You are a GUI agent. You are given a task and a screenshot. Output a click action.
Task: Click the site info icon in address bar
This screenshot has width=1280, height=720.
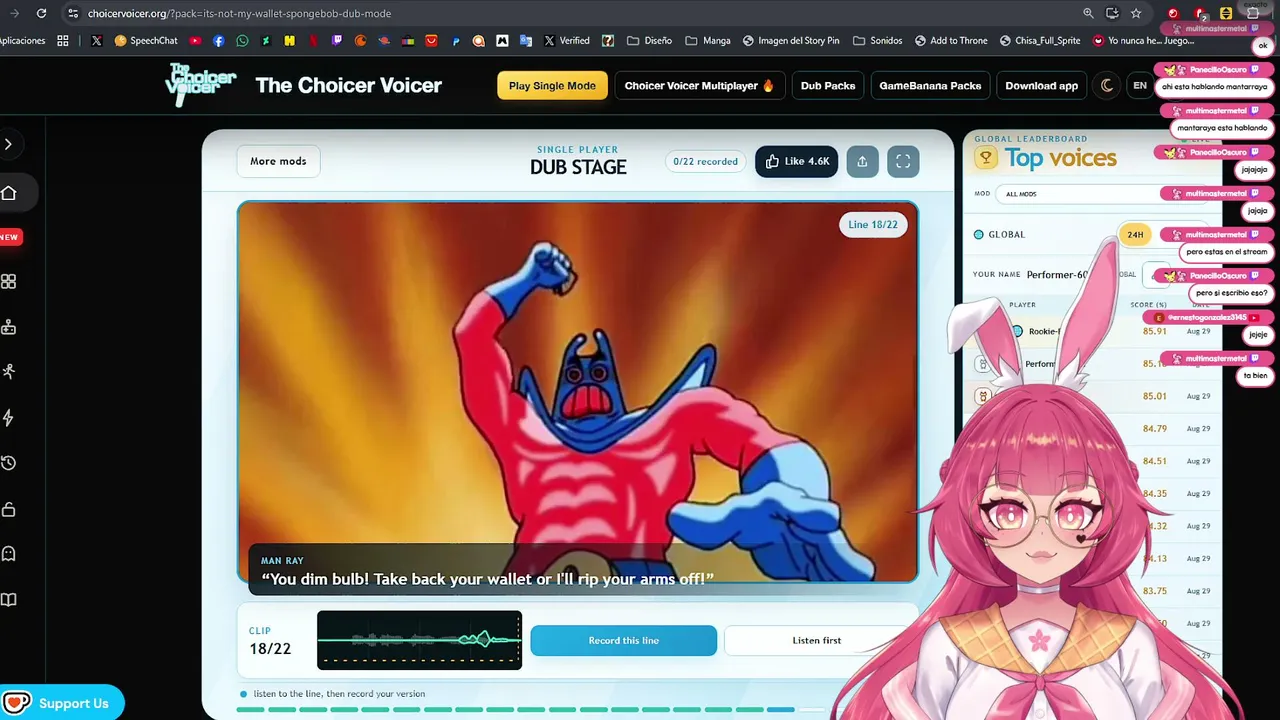[72, 14]
